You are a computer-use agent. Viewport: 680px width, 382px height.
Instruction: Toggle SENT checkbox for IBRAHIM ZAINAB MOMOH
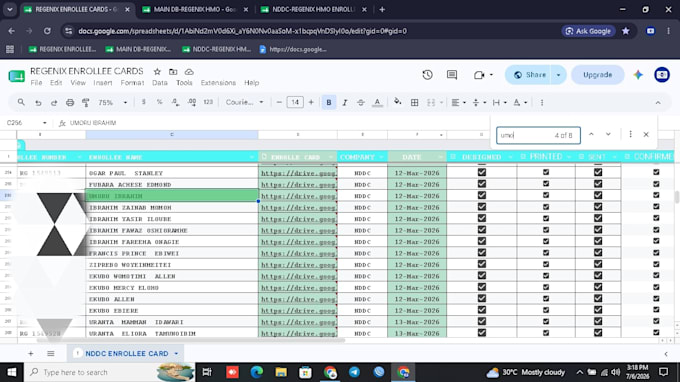tap(598, 206)
